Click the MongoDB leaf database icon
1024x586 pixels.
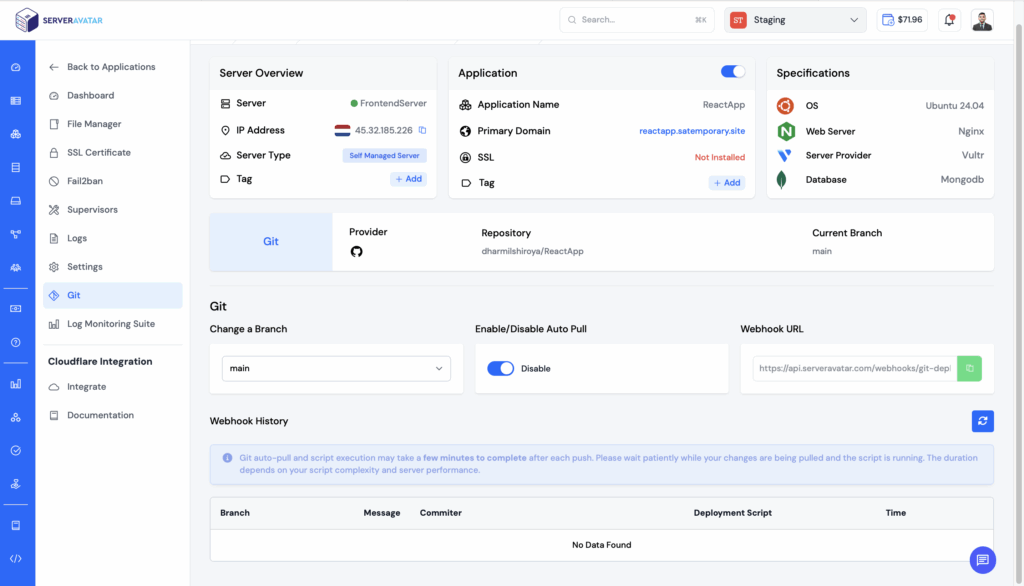[782, 180]
